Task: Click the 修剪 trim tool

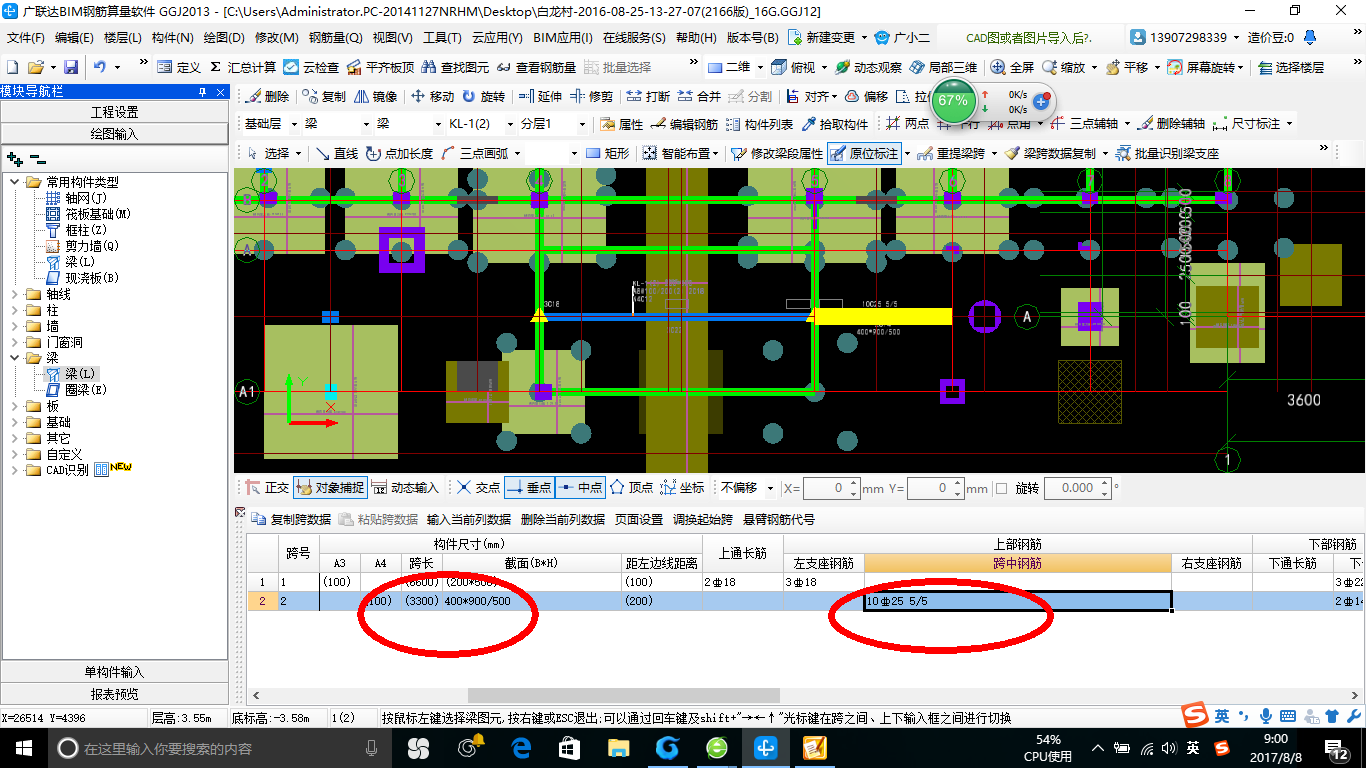Action: pyautogui.click(x=591, y=97)
